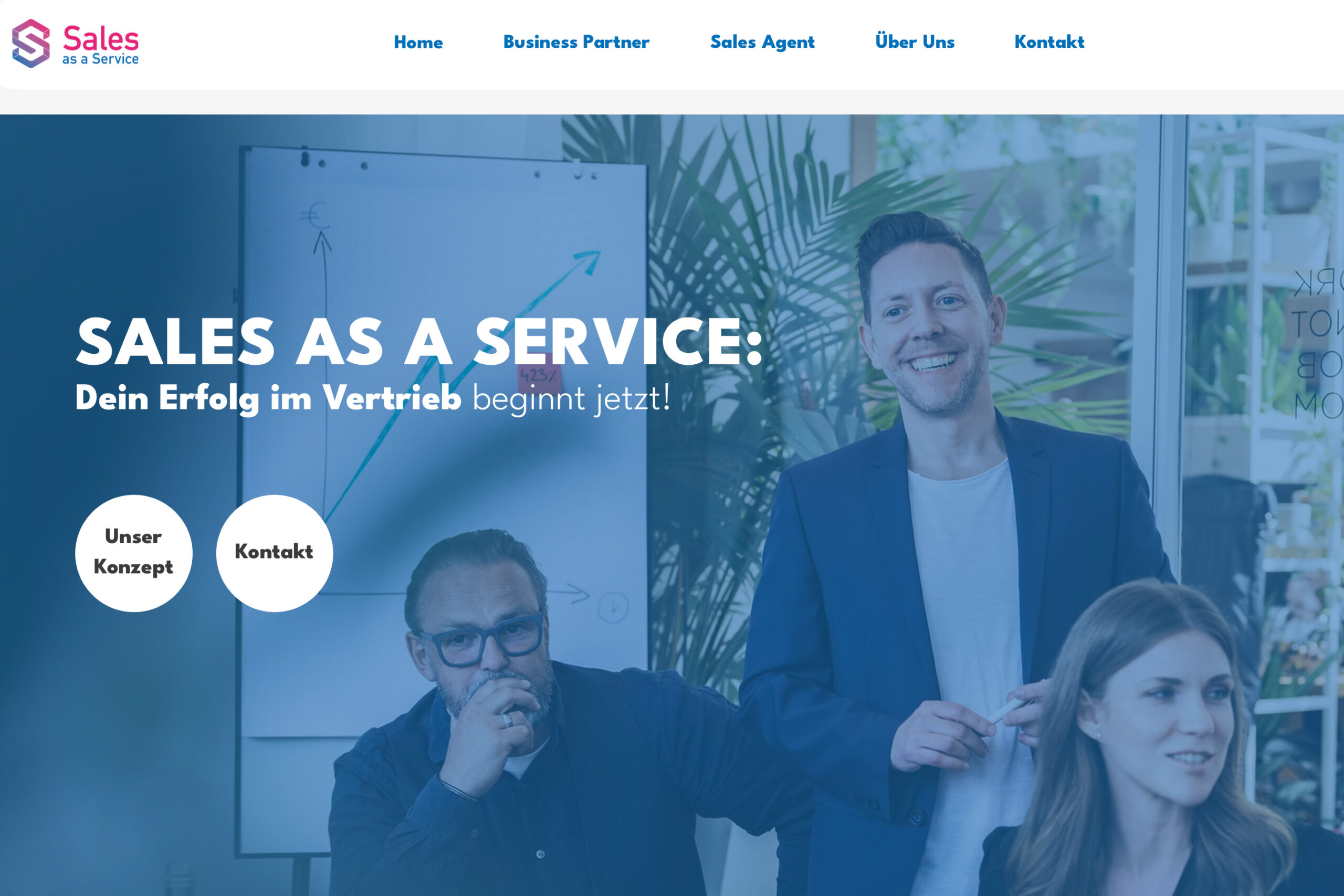This screenshot has height=896, width=1344.
Task: Click the euro symbol on the flipchart
Action: pos(314,216)
